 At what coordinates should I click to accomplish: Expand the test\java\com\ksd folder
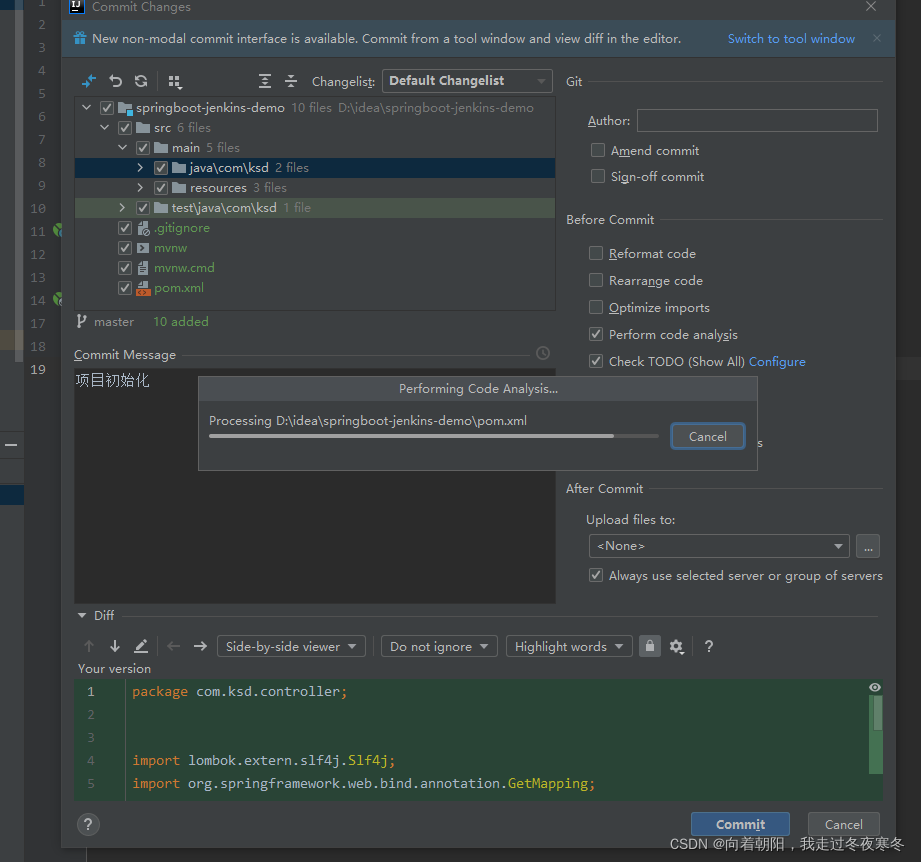[122, 207]
